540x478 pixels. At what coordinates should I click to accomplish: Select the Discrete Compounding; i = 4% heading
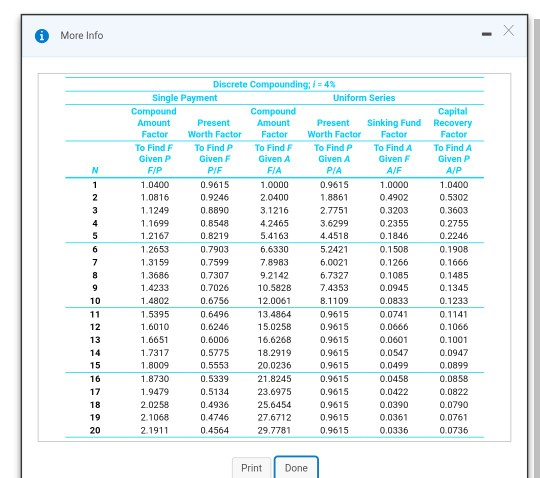coord(274,84)
